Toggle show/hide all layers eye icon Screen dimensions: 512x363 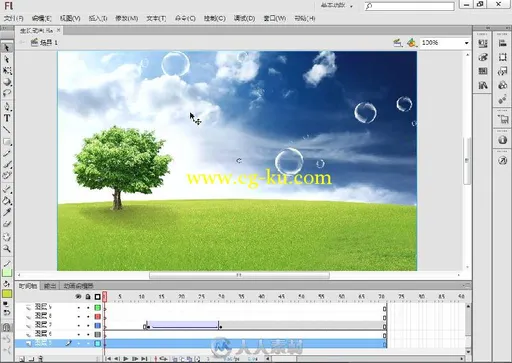tap(78, 296)
